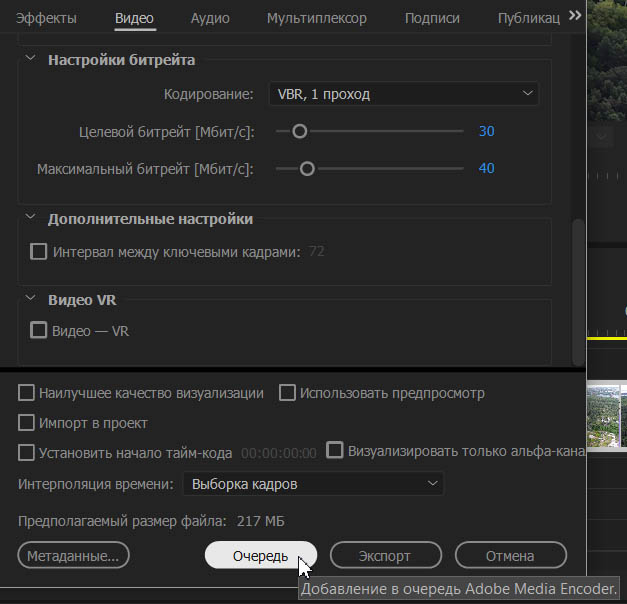Show hidden tabs with the double-chevron icon
The width and height of the screenshot is (627, 604).
[574, 16]
